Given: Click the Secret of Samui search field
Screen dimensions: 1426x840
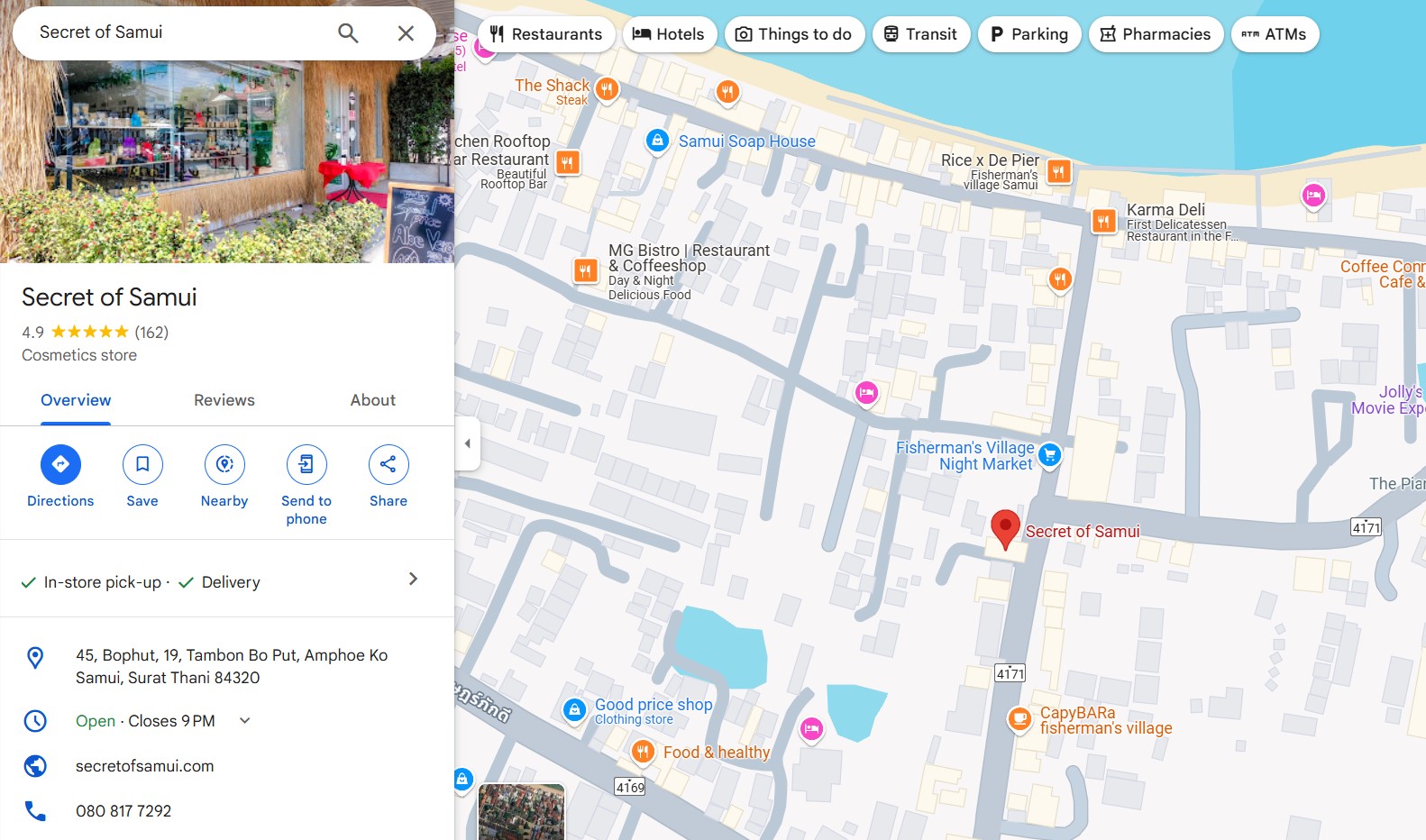Looking at the screenshot, I should (180, 32).
